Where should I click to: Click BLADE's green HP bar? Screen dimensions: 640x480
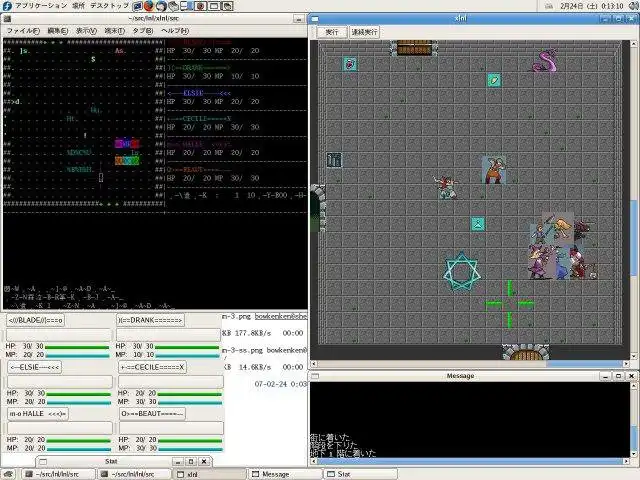[x=77, y=347]
